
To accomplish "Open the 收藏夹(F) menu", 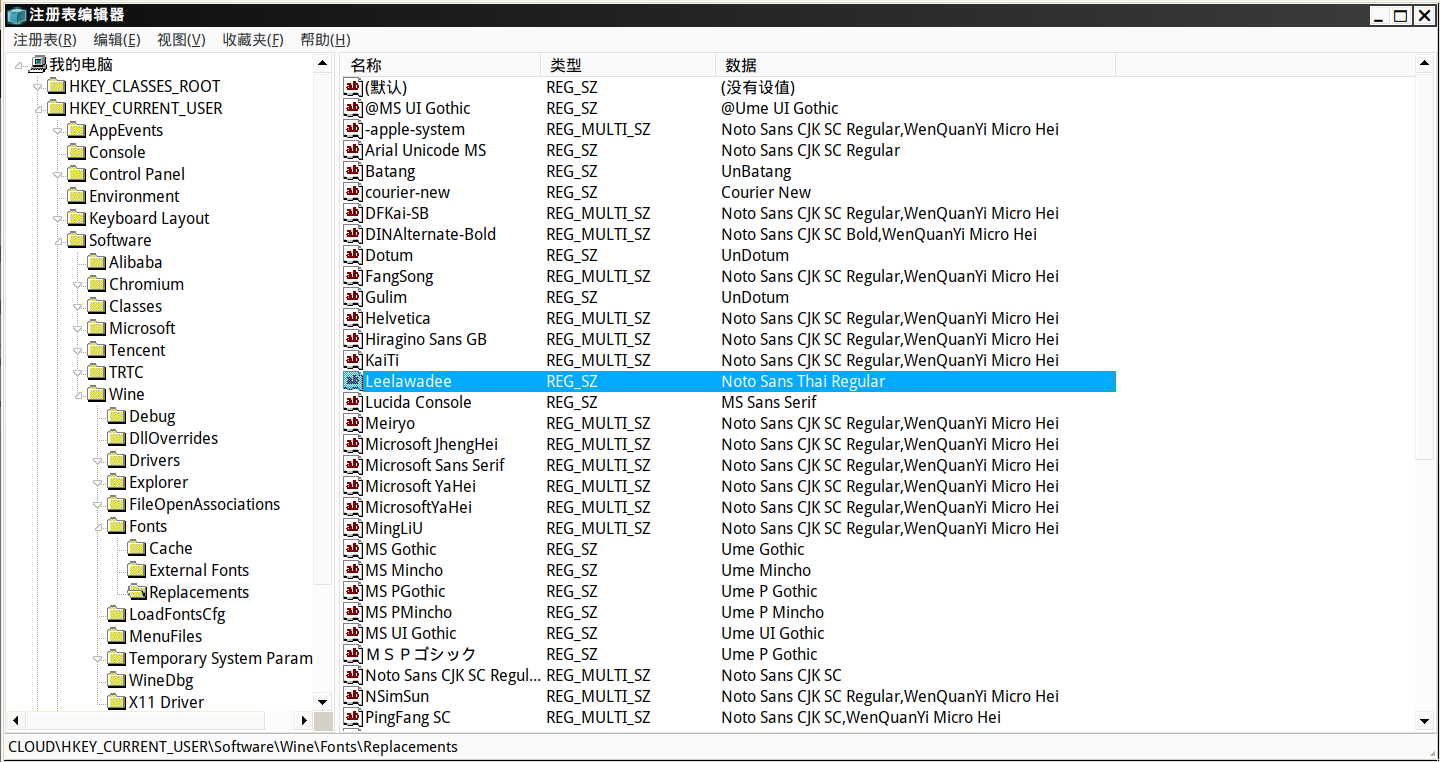I will (253, 40).
